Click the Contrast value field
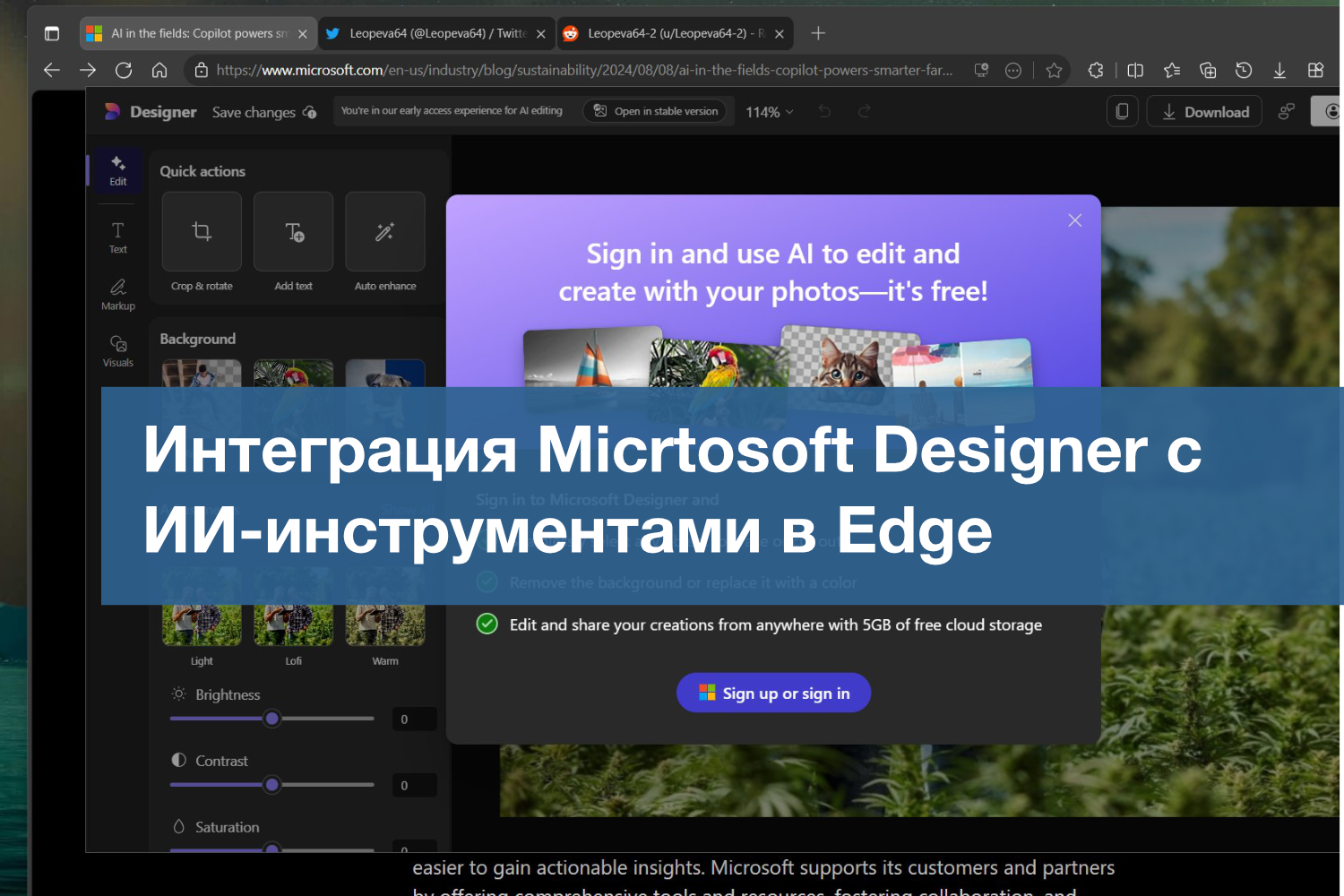 click(414, 785)
